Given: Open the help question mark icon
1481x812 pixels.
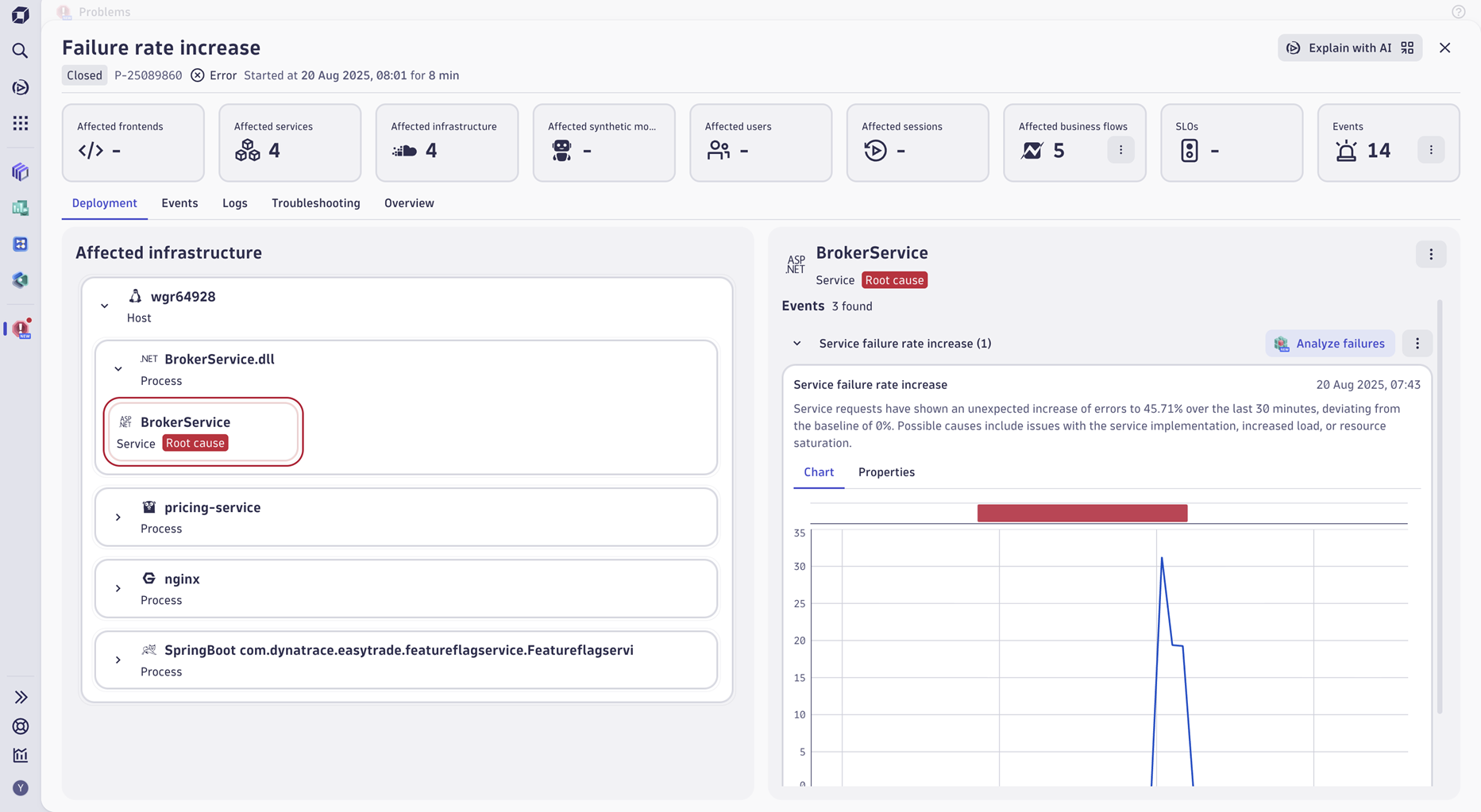Looking at the screenshot, I should tap(1458, 12).
